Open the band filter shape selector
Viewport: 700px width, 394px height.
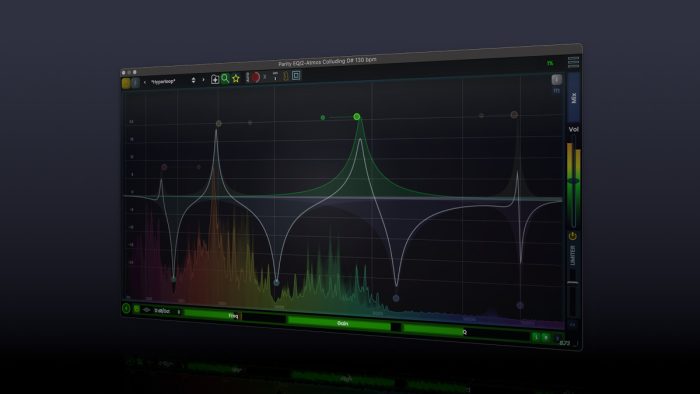click(x=146, y=310)
